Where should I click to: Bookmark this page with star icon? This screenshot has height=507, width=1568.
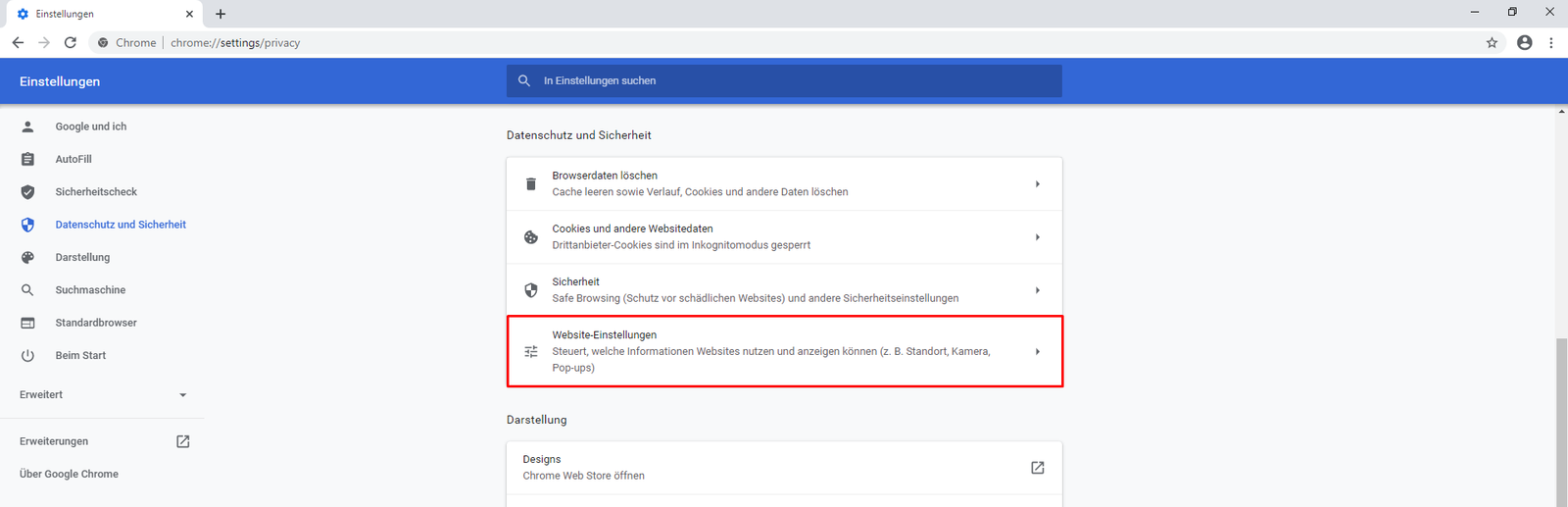click(x=1492, y=43)
